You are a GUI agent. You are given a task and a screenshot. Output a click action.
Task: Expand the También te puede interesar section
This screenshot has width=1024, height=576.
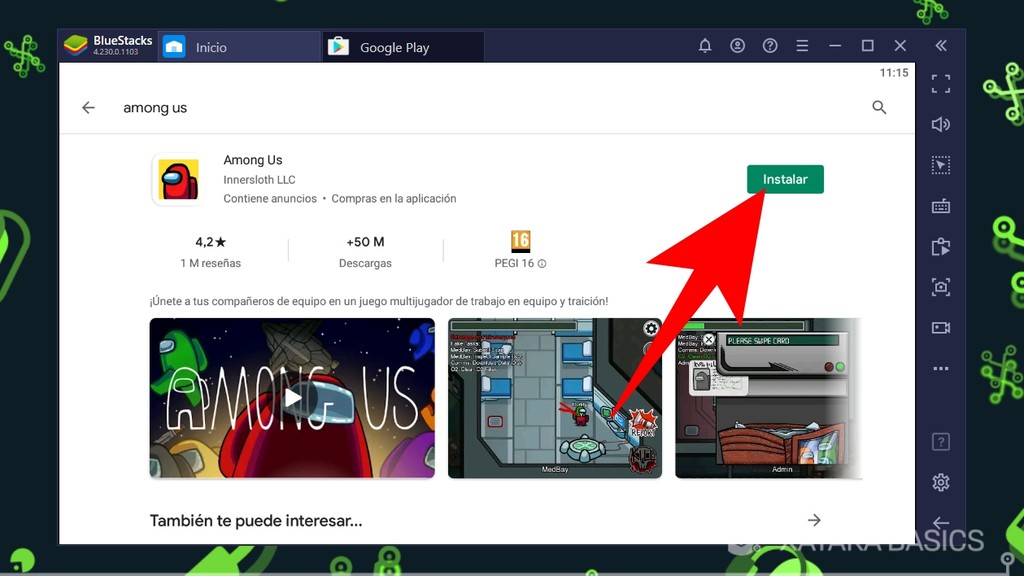coord(814,520)
